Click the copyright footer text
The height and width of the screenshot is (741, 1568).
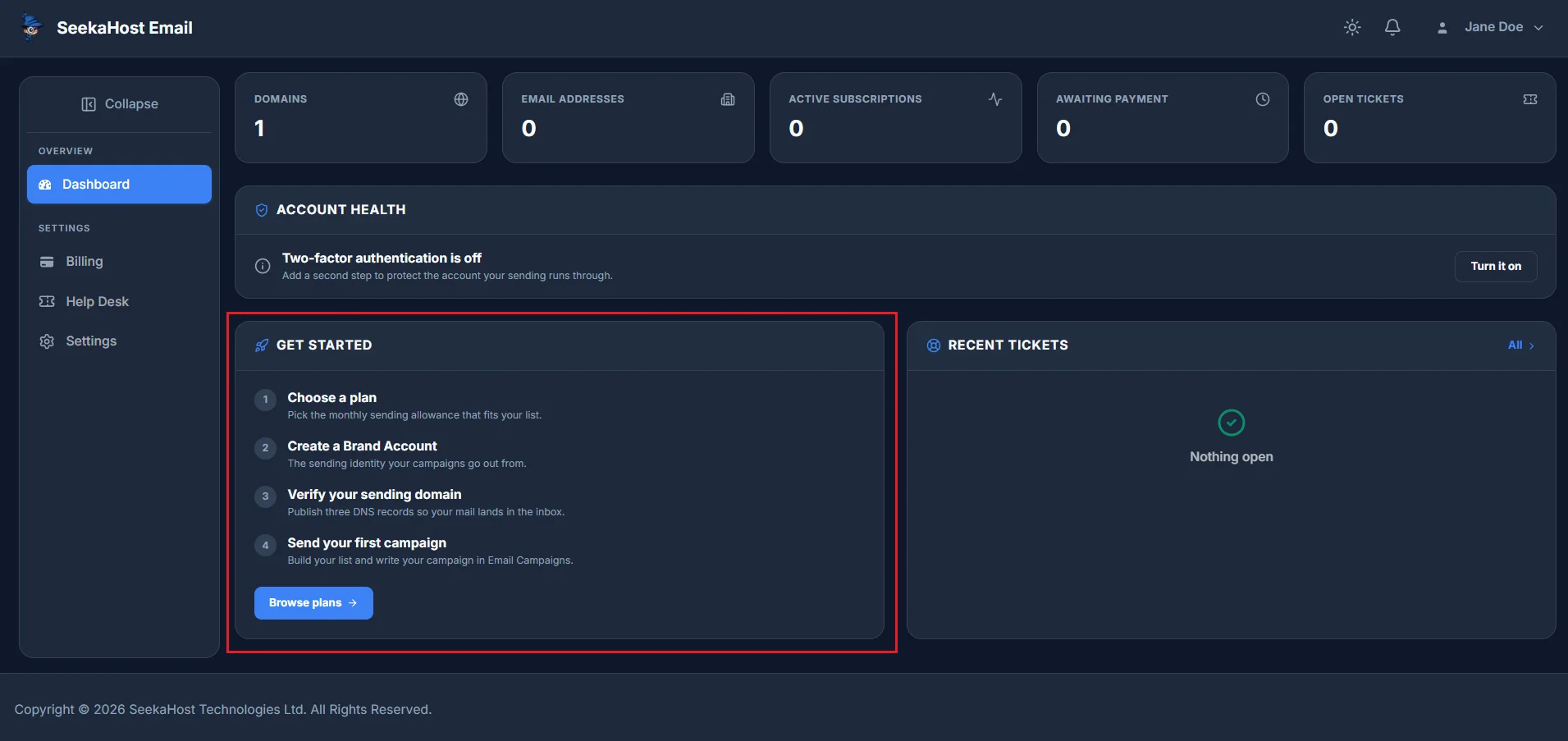coord(223,710)
